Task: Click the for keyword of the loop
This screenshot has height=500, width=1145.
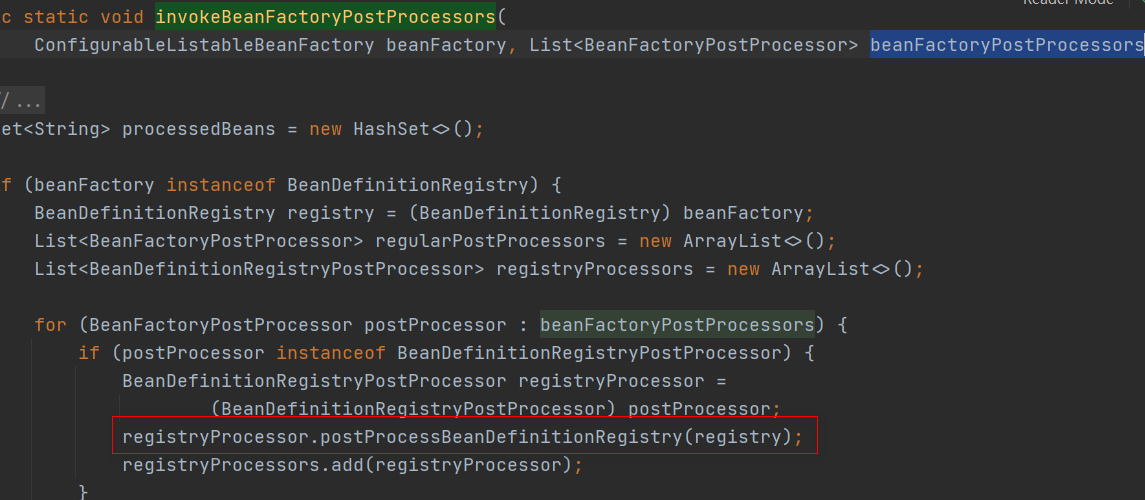Action: click(50, 325)
